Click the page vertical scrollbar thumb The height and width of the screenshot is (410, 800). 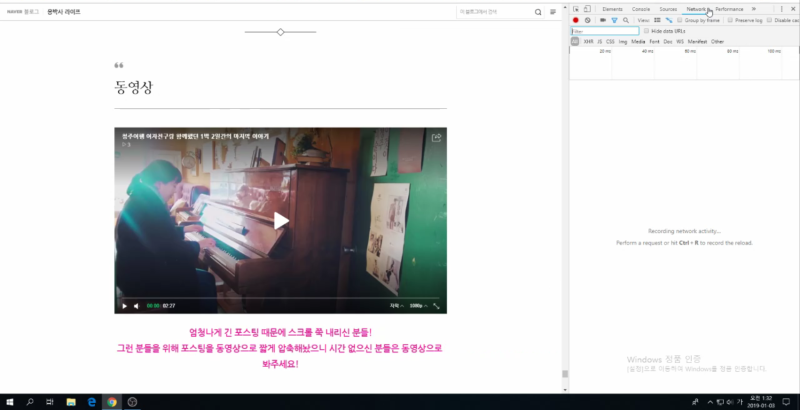point(565,374)
